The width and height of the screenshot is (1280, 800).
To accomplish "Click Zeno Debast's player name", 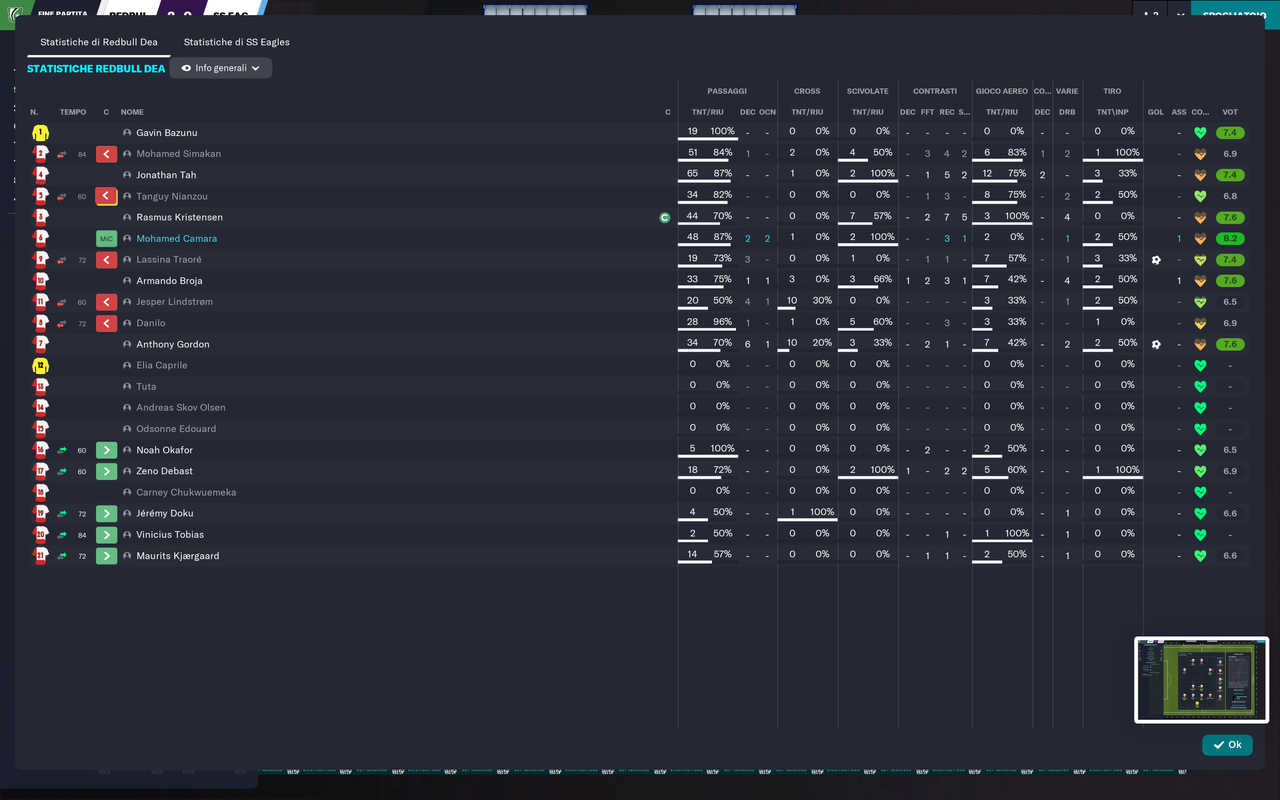I will [165, 472].
